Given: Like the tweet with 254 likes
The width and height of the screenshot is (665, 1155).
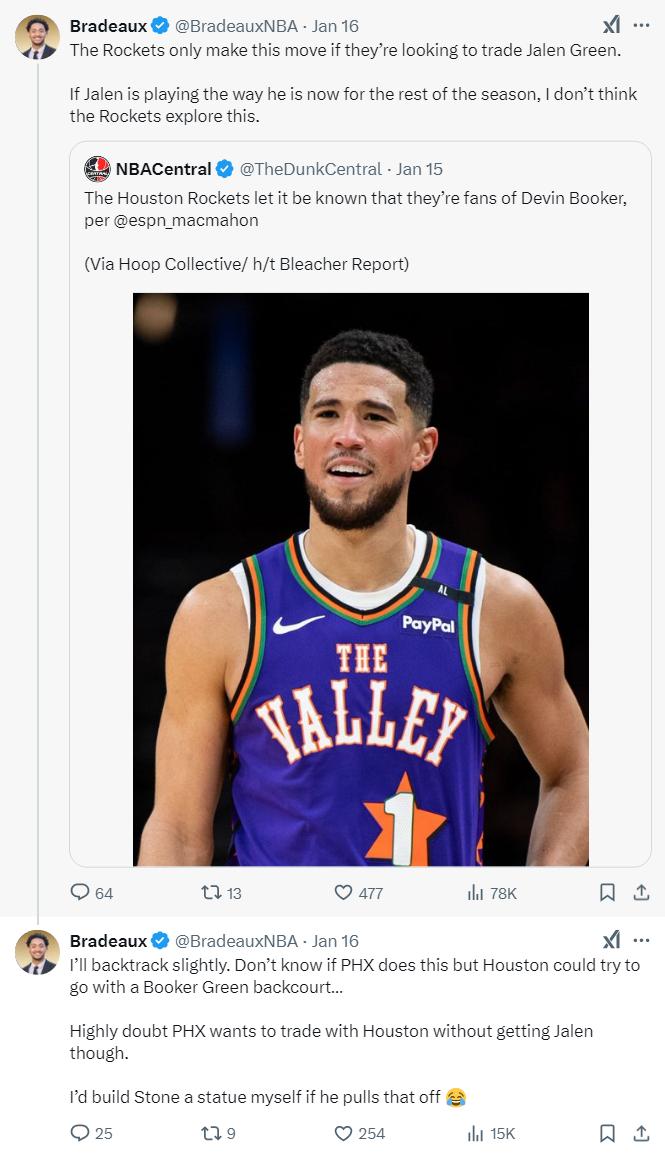Looking at the screenshot, I should point(344,1133).
